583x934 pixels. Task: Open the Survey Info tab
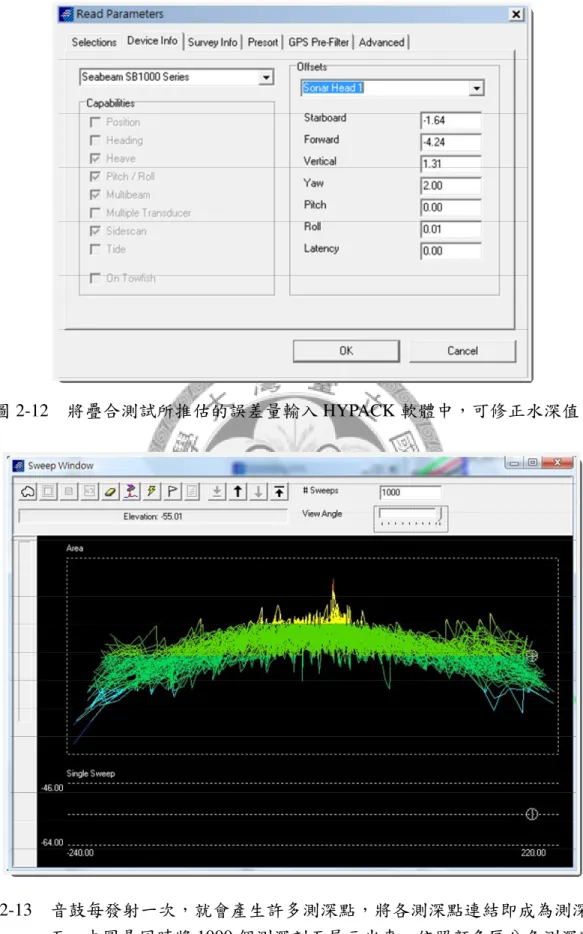click(x=213, y=42)
